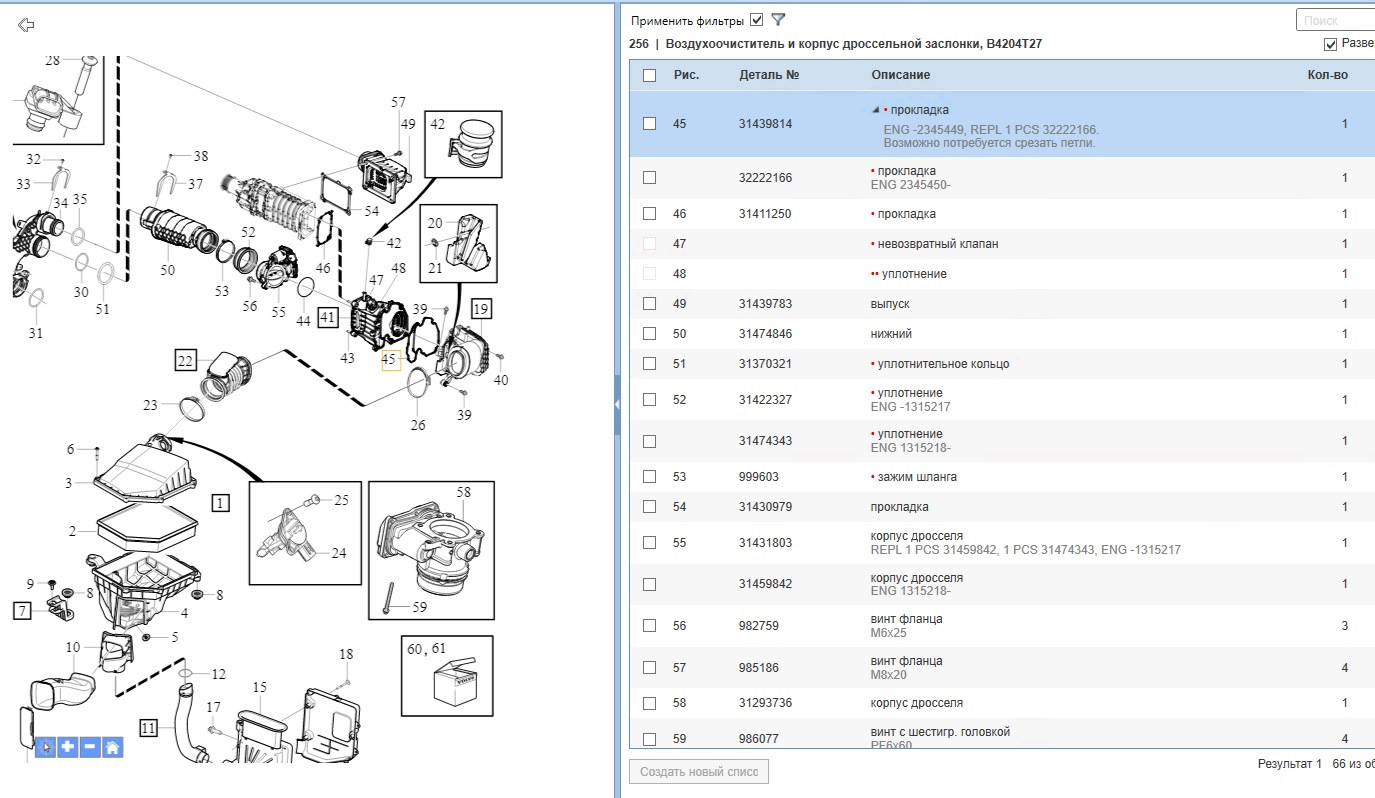Focus the 'Поиск' search field
1375x798 pixels.
click(x=1335, y=20)
